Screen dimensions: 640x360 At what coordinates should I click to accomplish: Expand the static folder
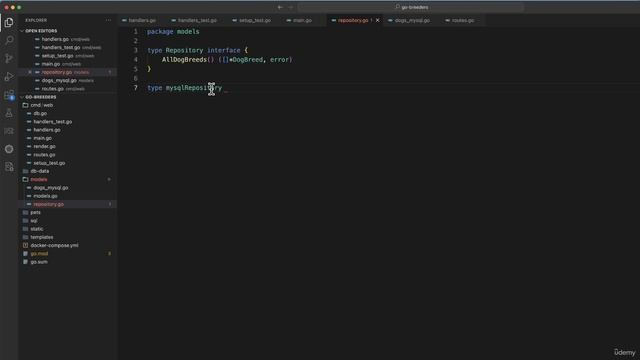click(37, 229)
